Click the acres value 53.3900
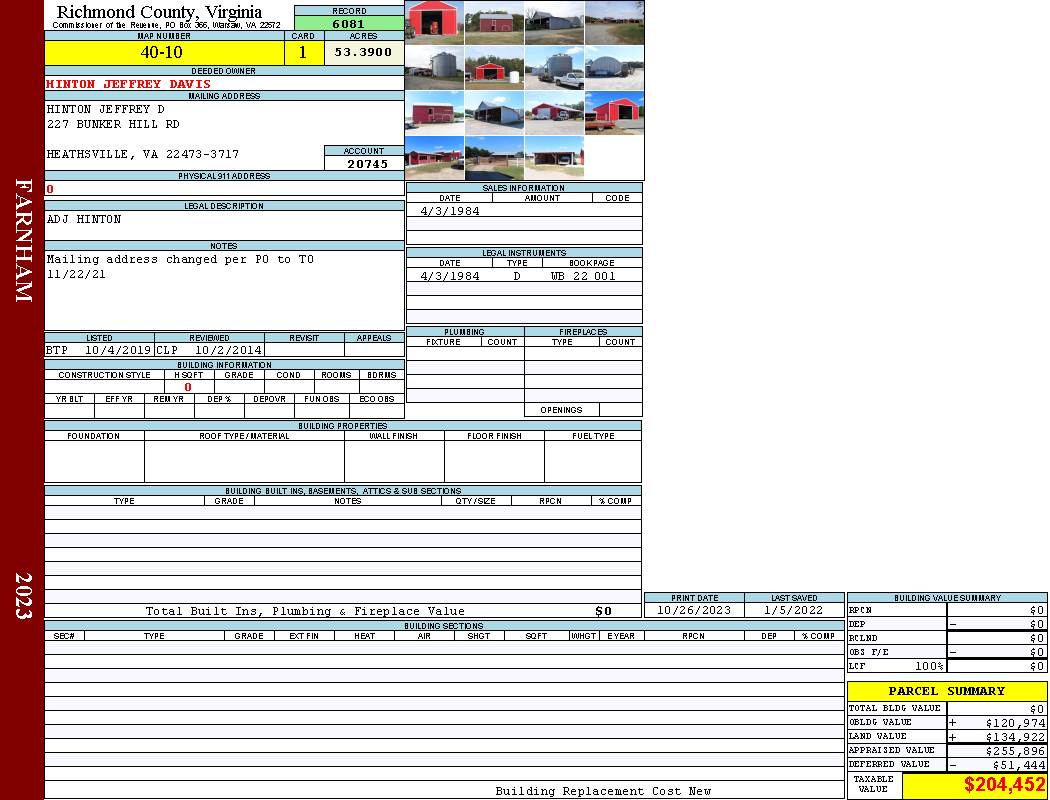 pyautogui.click(x=364, y=52)
